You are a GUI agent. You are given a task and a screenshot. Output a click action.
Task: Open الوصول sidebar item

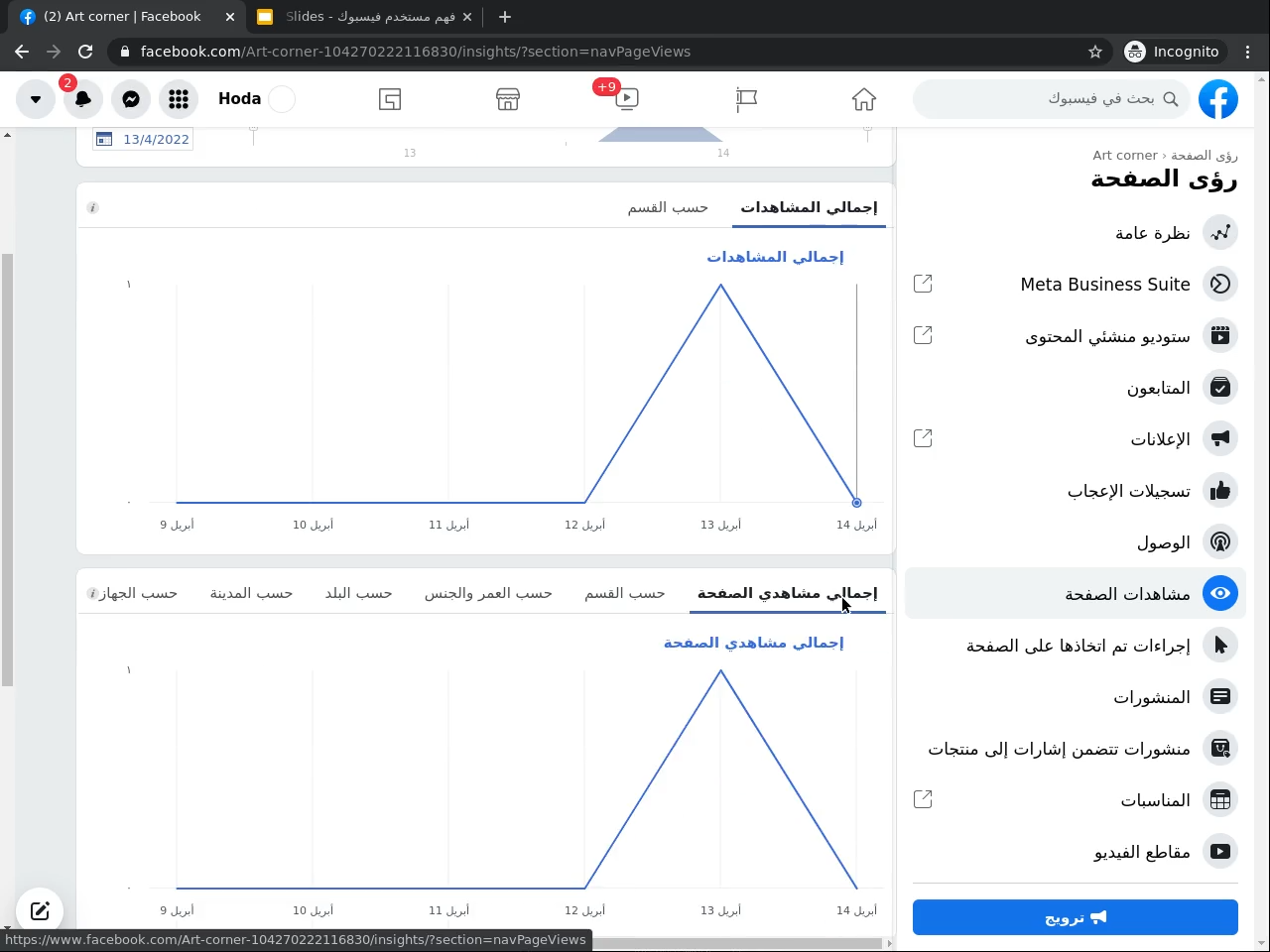coord(1076,542)
